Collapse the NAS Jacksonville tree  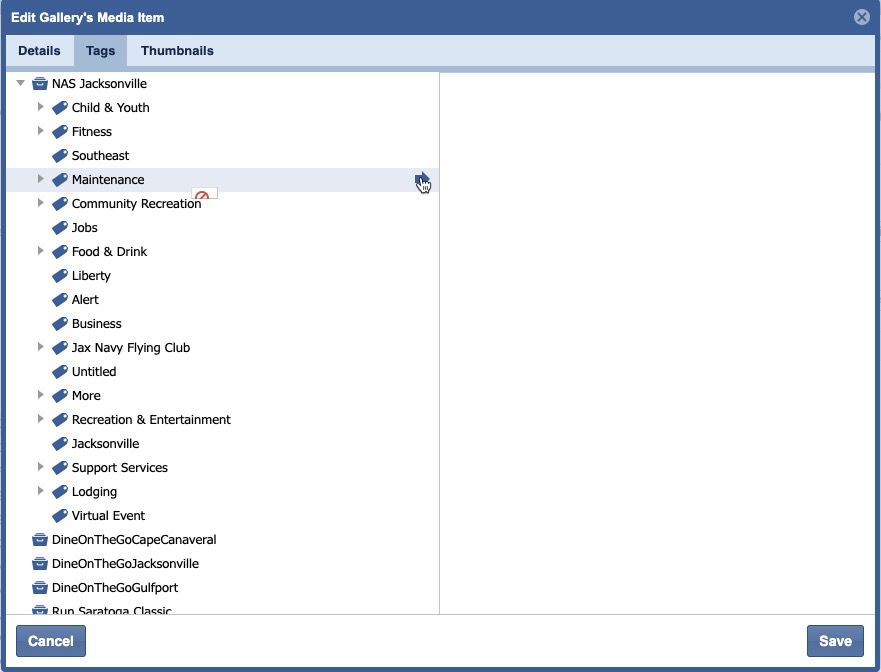[x=21, y=84]
